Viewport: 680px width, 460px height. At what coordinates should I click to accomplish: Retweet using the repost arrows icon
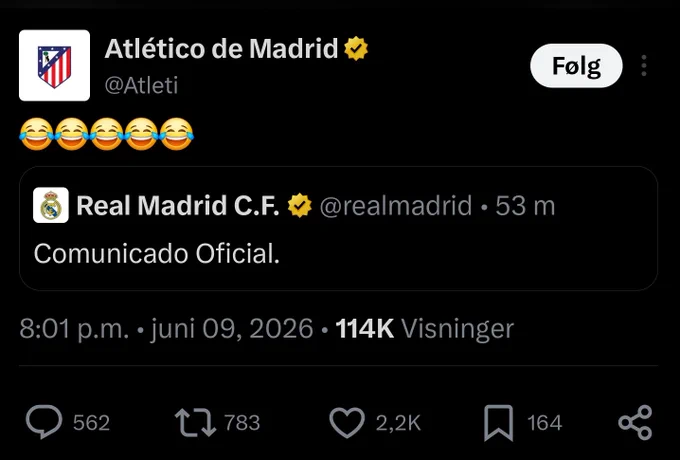pos(195,422)
